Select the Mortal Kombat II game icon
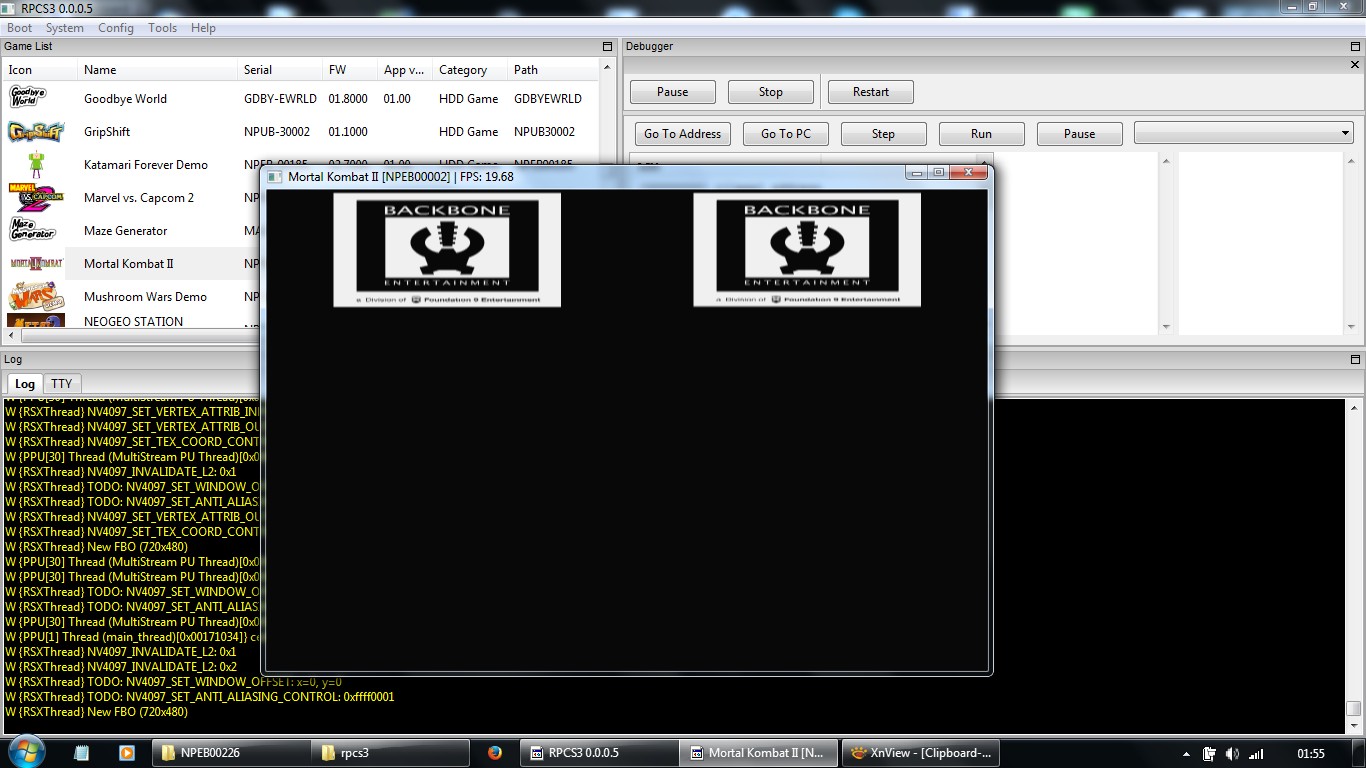The width and height of the screenshot is (1366, 768). pos(36,264)
